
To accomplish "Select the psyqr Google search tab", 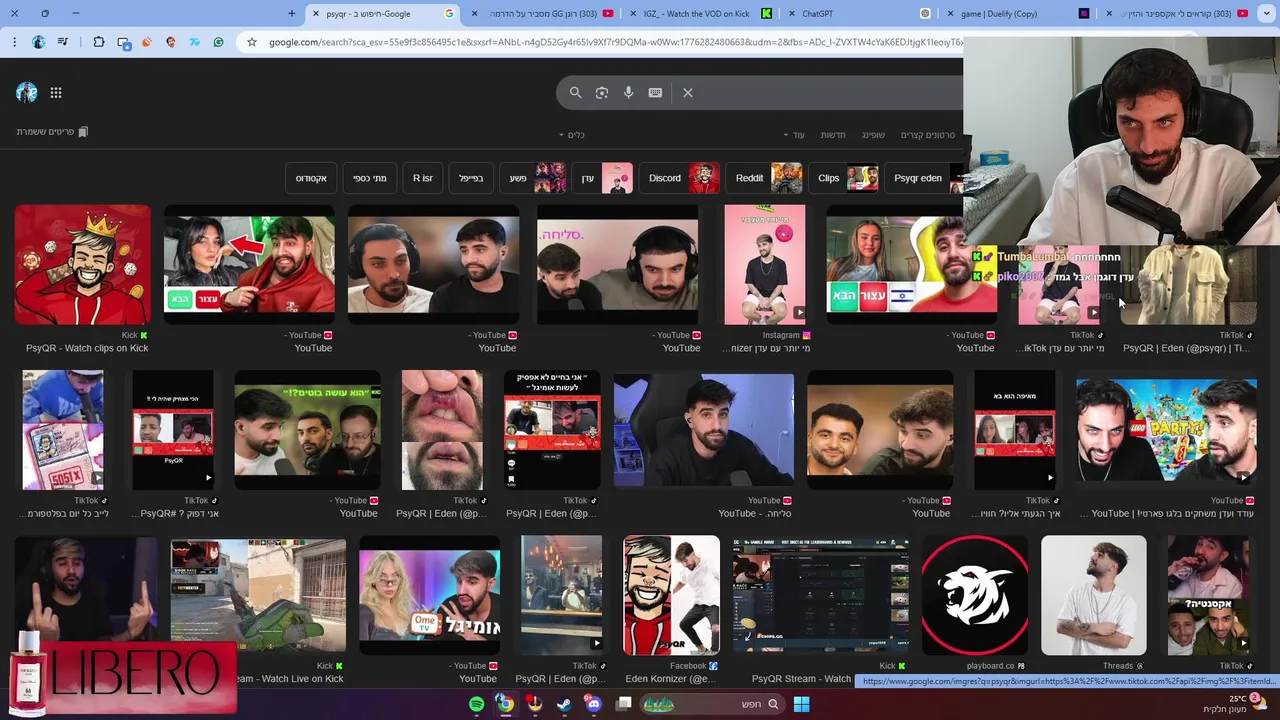I will click(x=380, y=13).
